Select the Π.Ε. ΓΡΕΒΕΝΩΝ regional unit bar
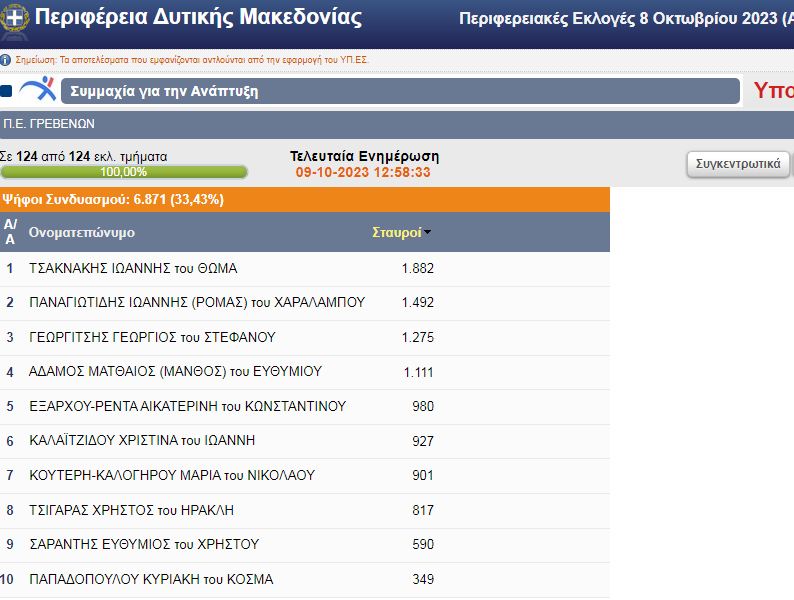The image size is (794, 600). (x=397, y=124)
